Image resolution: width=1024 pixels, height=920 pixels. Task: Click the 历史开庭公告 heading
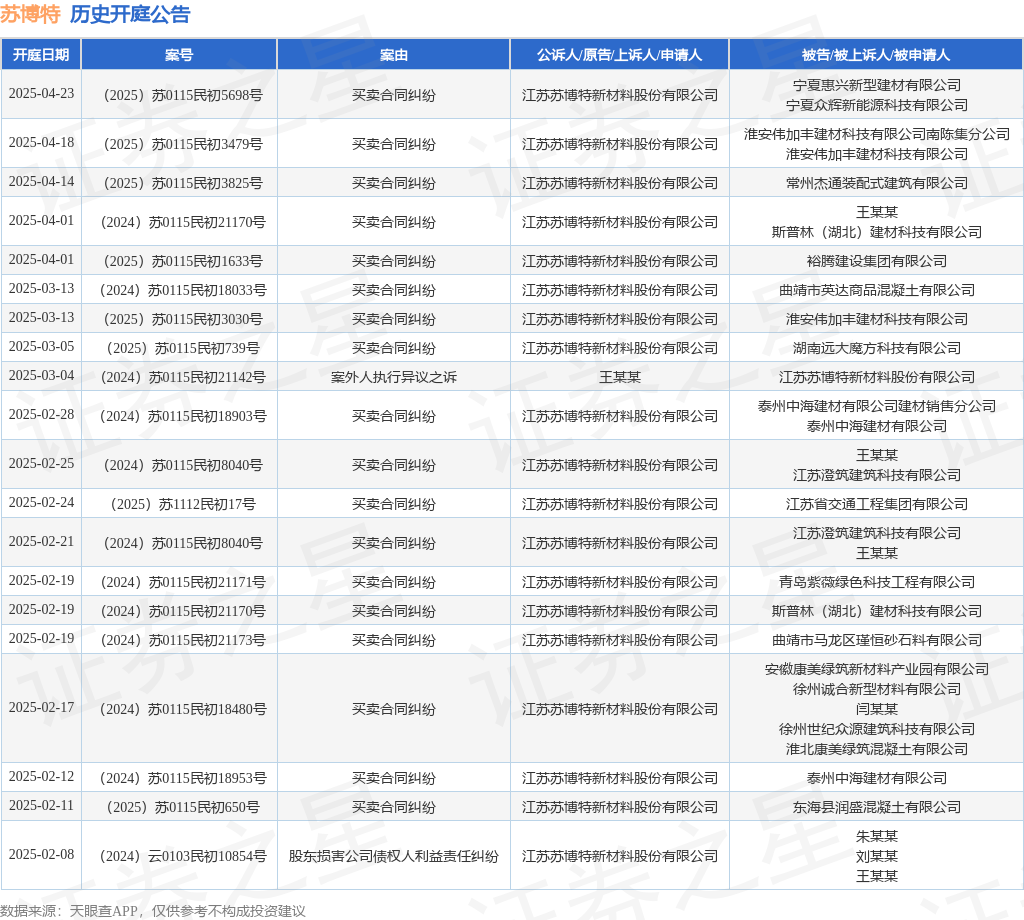coord(130,14)
